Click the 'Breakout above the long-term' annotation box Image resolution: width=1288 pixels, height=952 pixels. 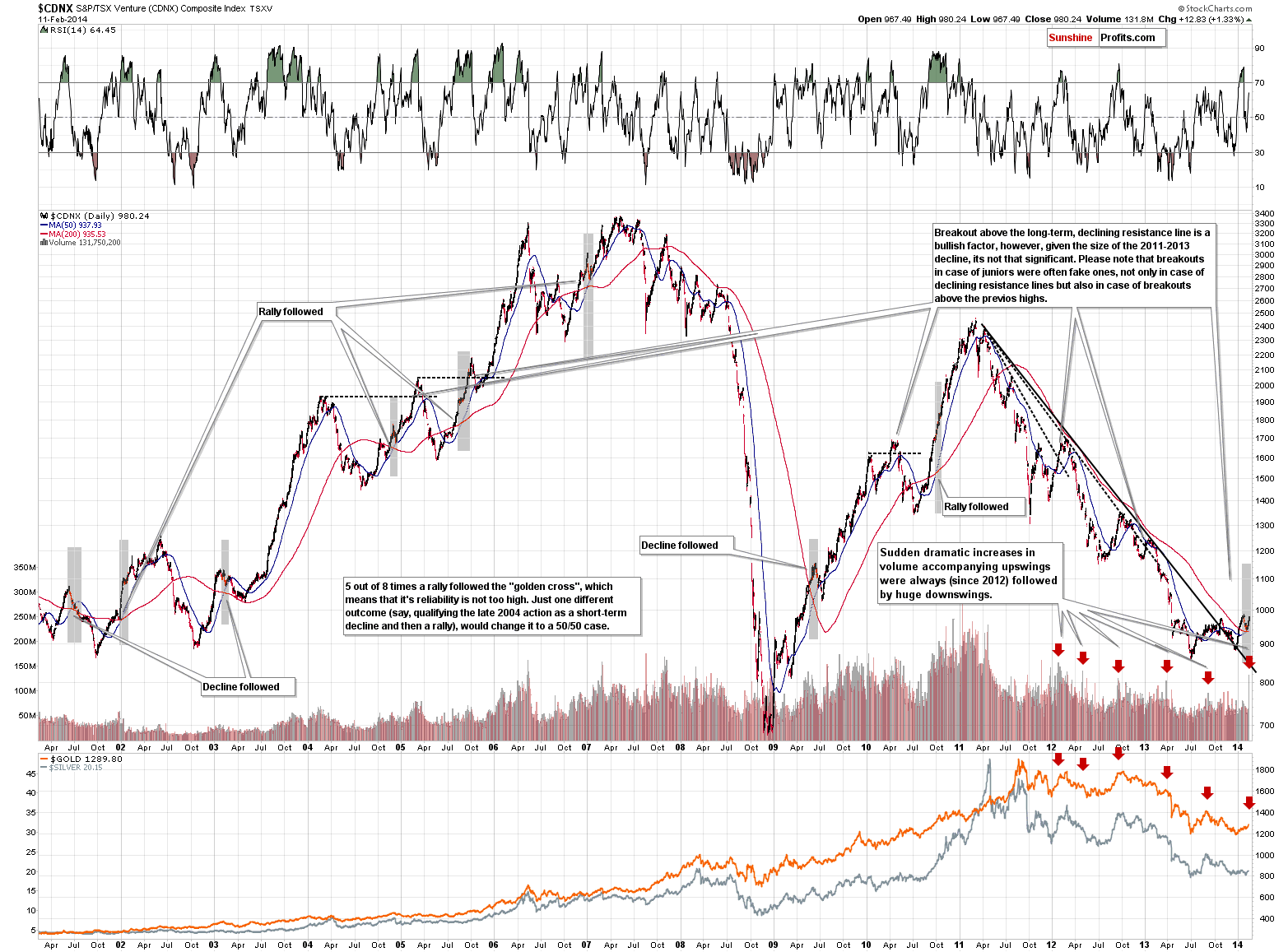tap(1072, 266)
